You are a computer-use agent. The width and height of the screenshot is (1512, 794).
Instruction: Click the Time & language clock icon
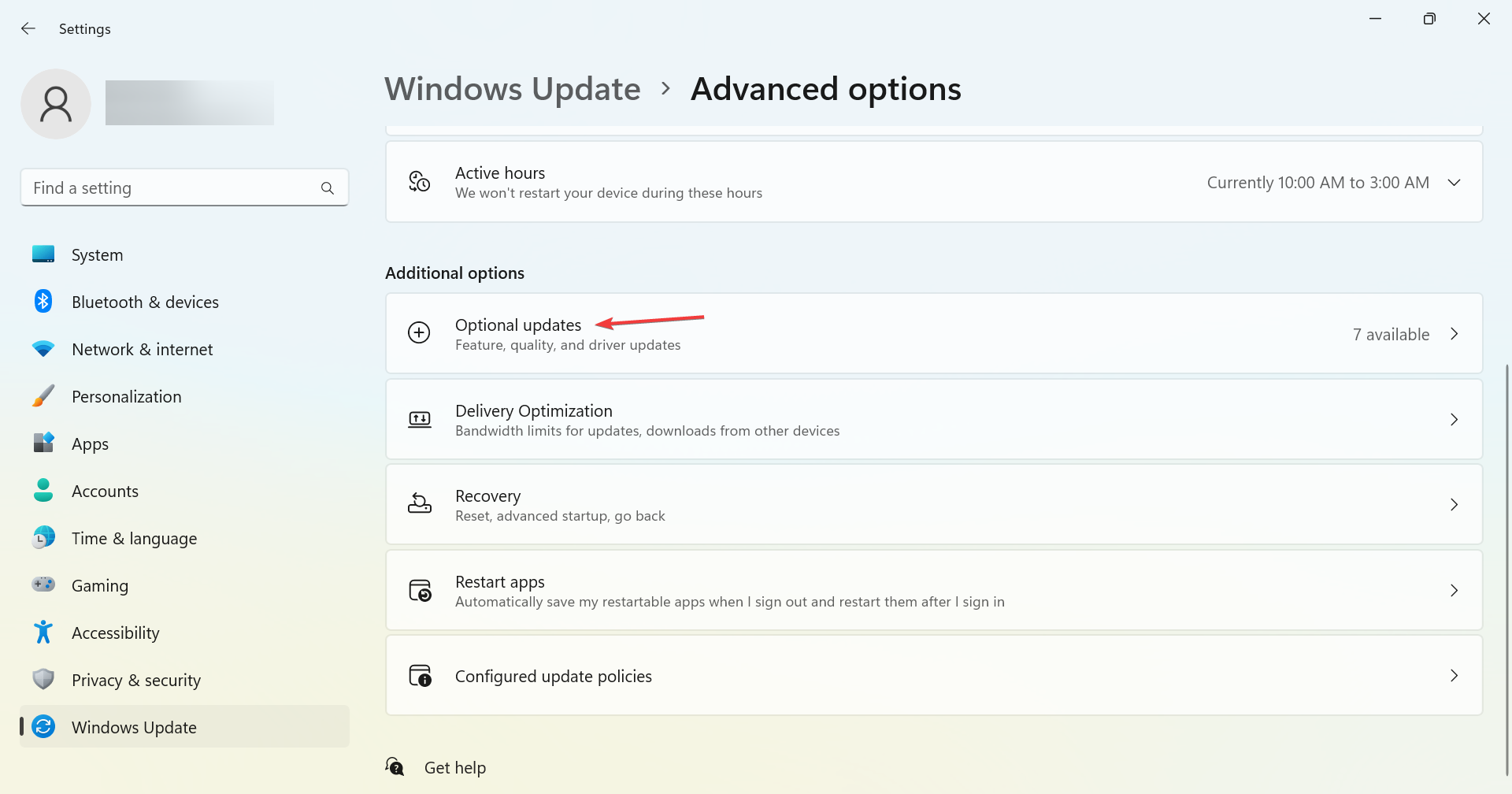pyautogui.click(x=43, y=537)
